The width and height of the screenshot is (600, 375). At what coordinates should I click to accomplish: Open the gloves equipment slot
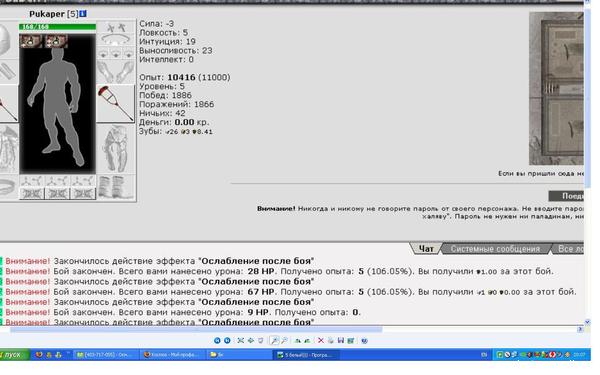(x=116, y=72)
